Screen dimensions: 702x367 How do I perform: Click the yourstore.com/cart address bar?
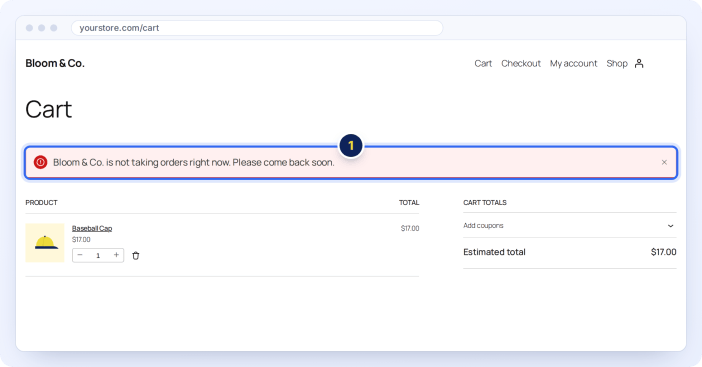(x=257, y=28)
